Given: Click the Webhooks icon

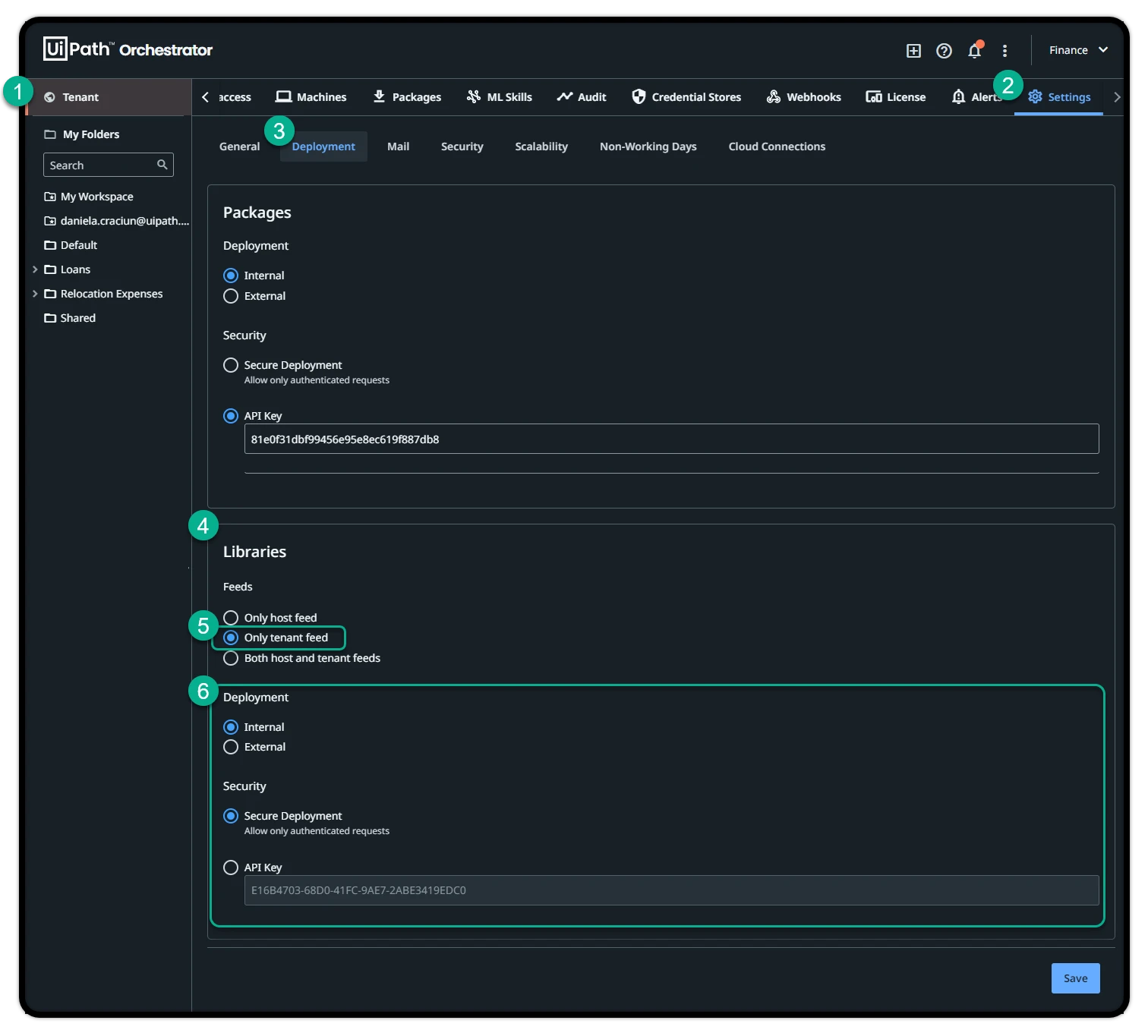Looking at the screenshot, I should tap(773, 96).
